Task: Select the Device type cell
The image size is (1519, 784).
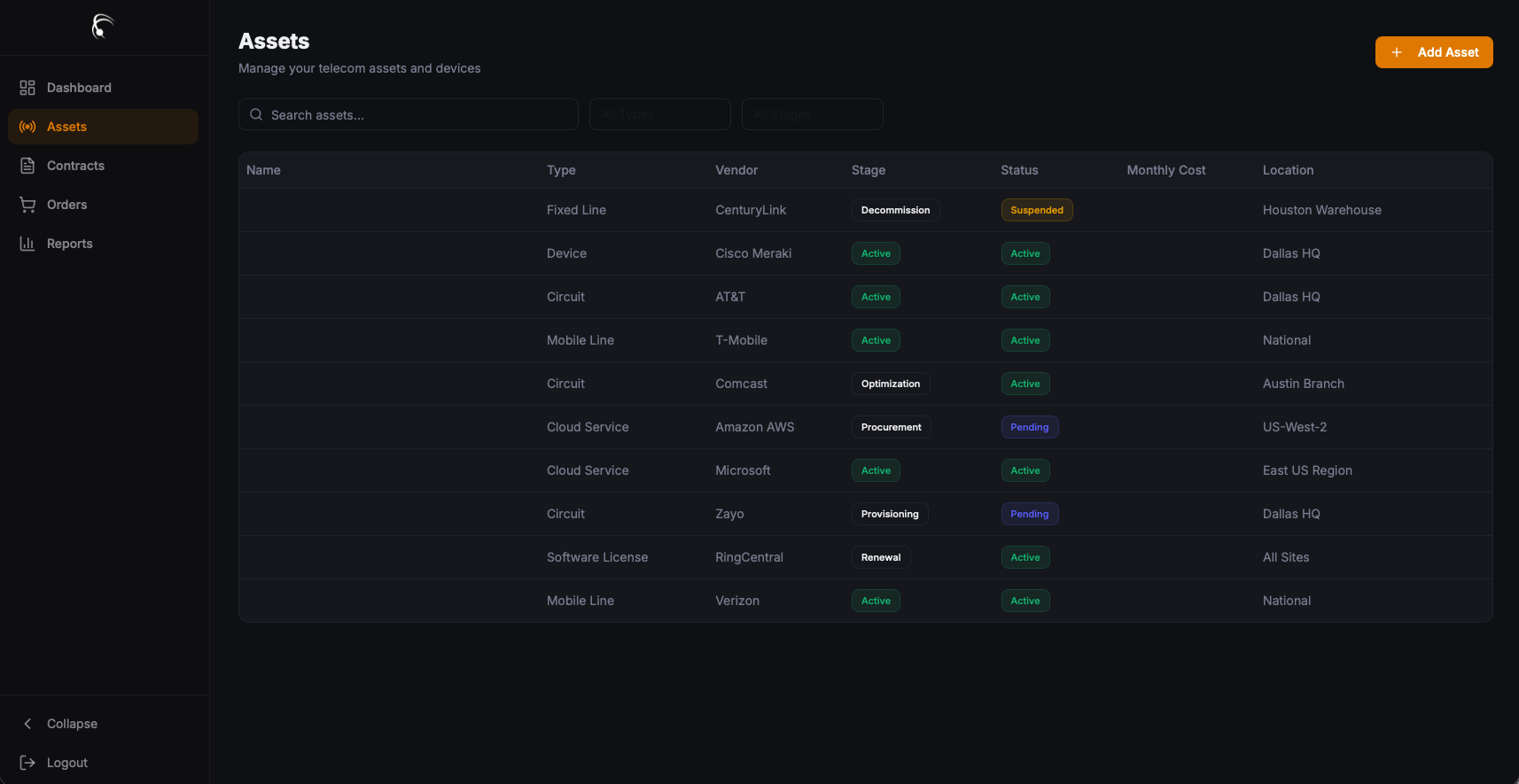Action: pos(566,253)
